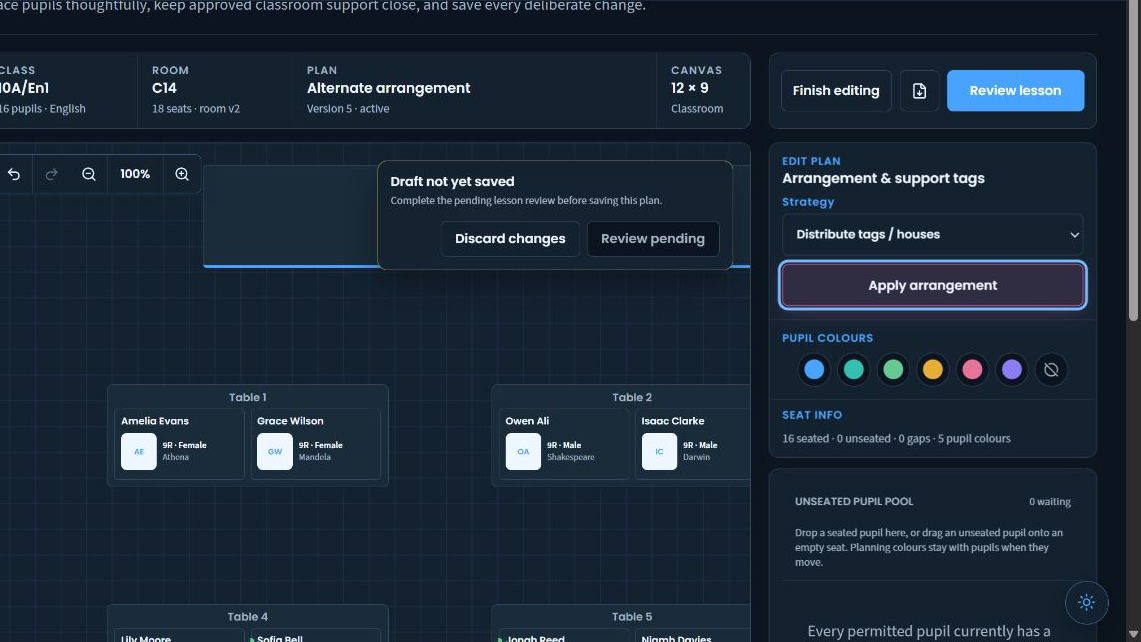This screenshot has width=1141, height=642.
Task: Click the 'Draft not yet saved' heading
Action: coord(452,181)
